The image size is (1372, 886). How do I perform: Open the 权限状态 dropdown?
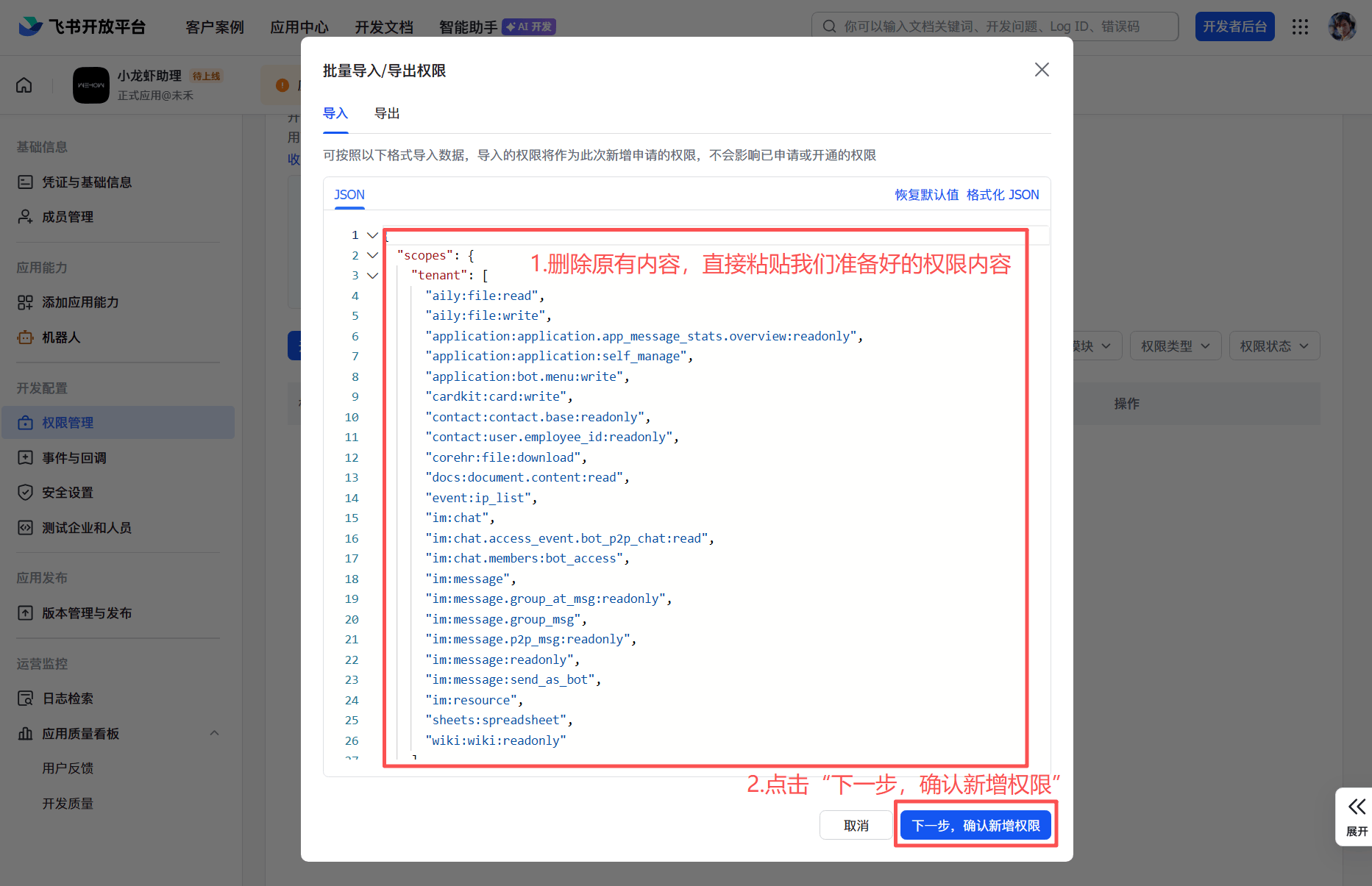(1274, 346)
